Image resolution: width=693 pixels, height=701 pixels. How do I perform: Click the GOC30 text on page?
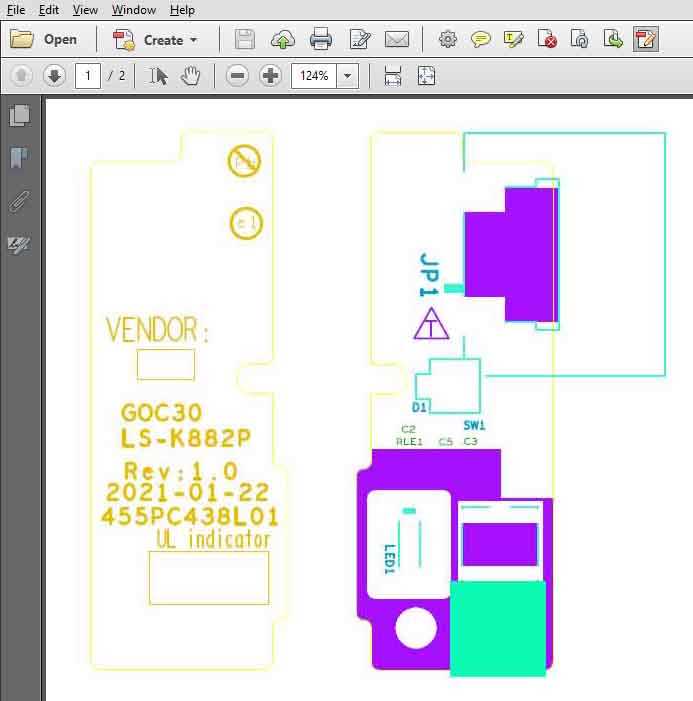tap(161, 413)
